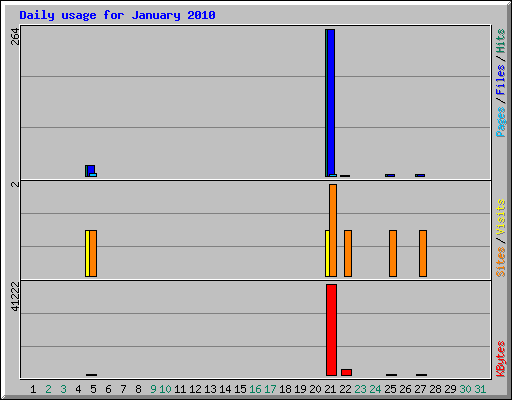Click the orange Sites bar for day 5
The width and height of the screenshot is (512, 400).
[x=93, y=253]
